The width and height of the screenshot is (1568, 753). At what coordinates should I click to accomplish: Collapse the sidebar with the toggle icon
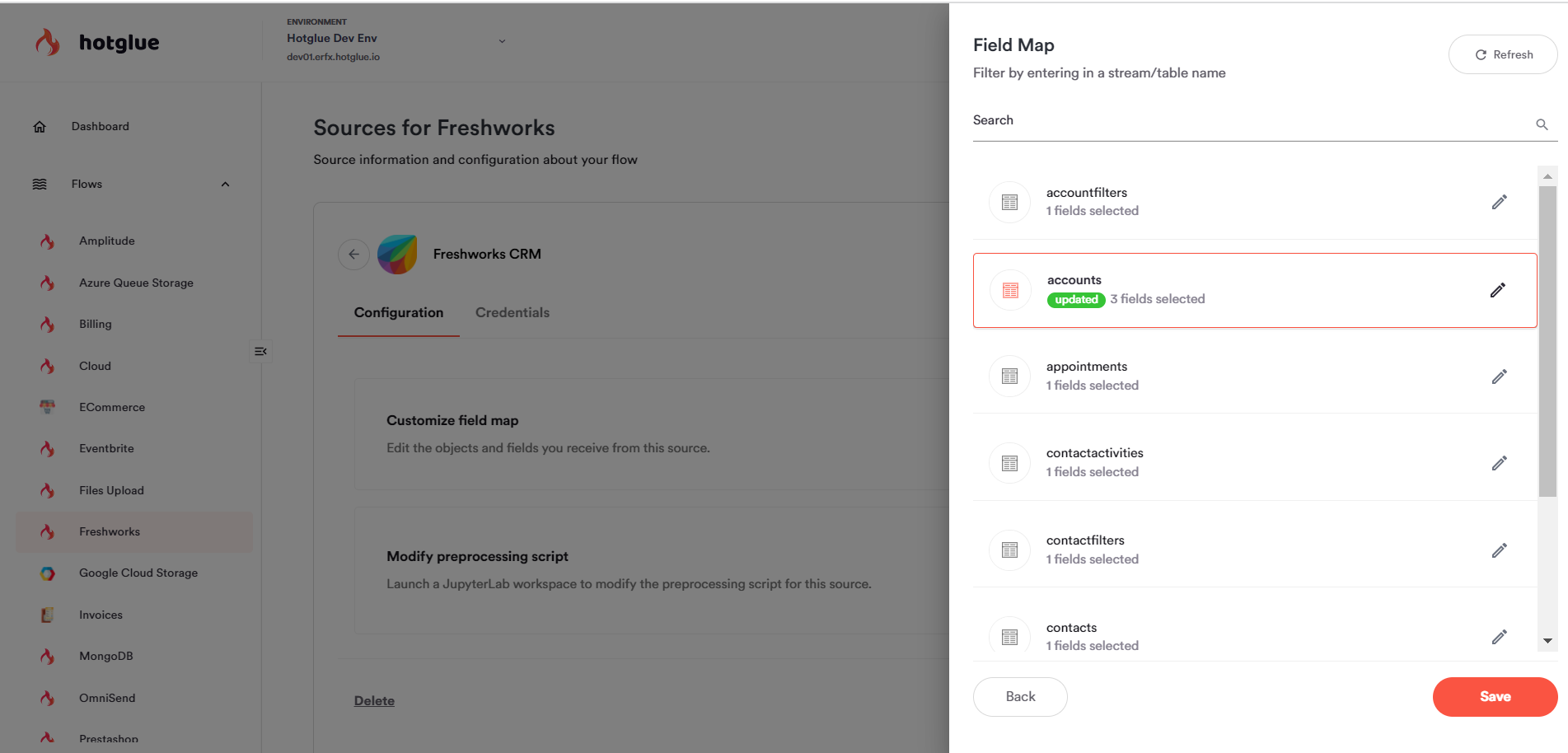coord(260,352)
